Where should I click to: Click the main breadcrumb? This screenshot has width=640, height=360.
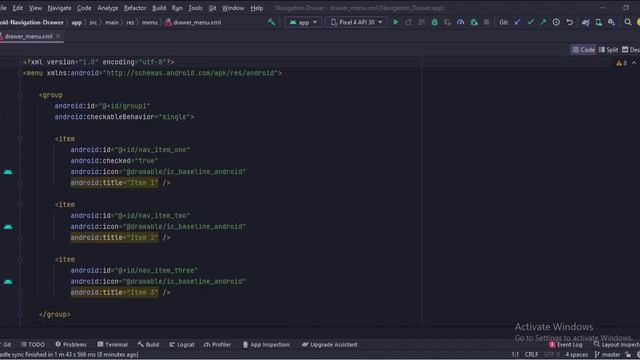[112, 22]
